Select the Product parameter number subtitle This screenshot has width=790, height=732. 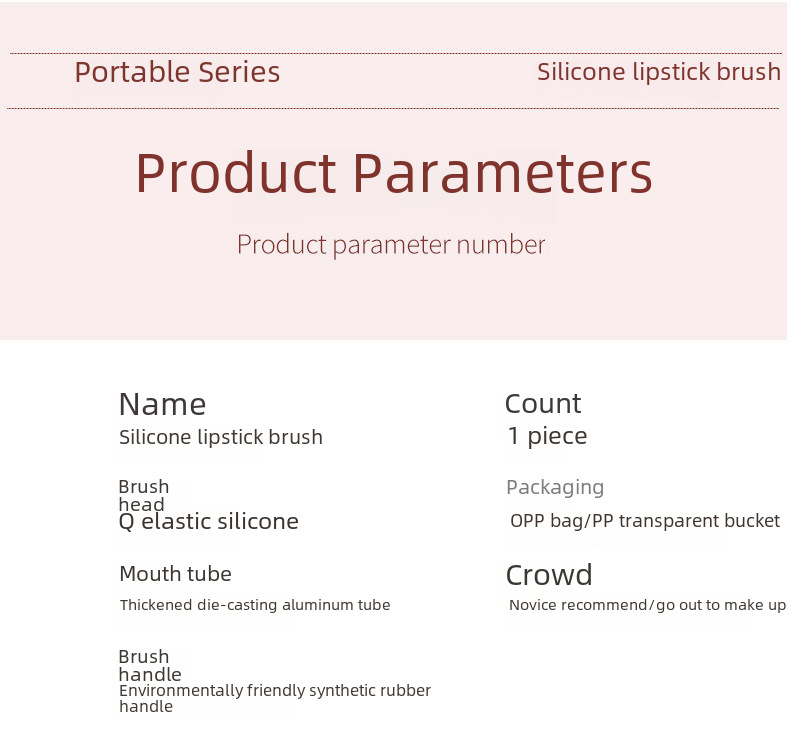pos(391,245)
